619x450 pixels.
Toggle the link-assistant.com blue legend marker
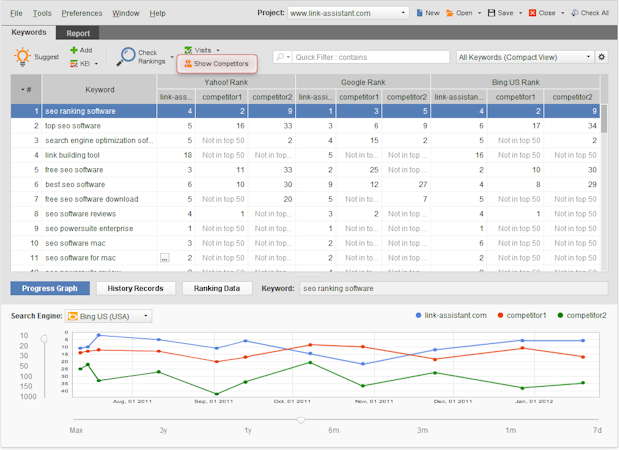[418, 315]
